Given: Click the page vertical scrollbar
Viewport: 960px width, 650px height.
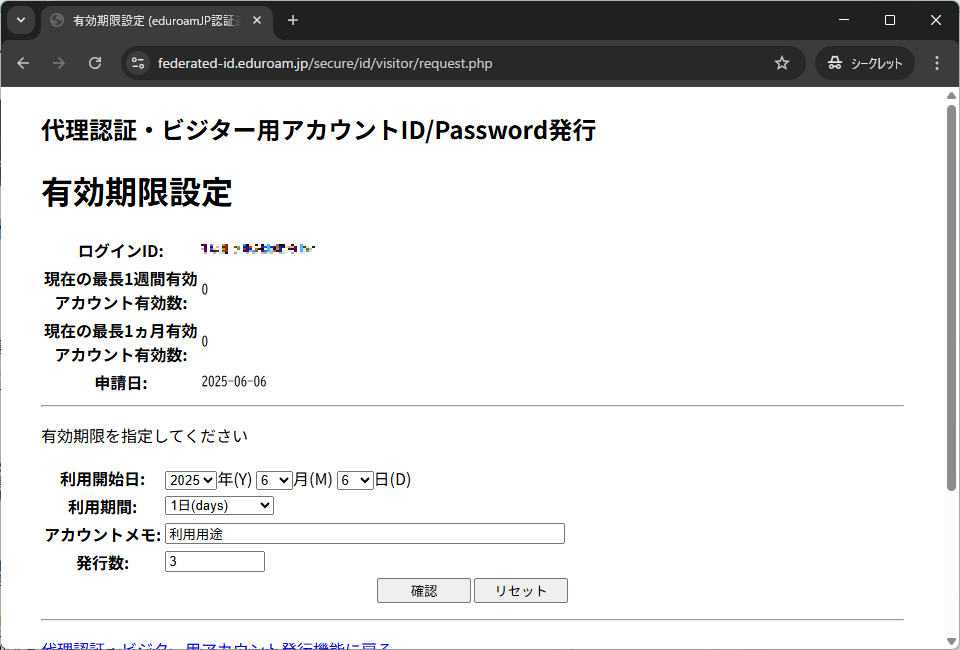Looking at the screenshot, I should tap(951, 300).
